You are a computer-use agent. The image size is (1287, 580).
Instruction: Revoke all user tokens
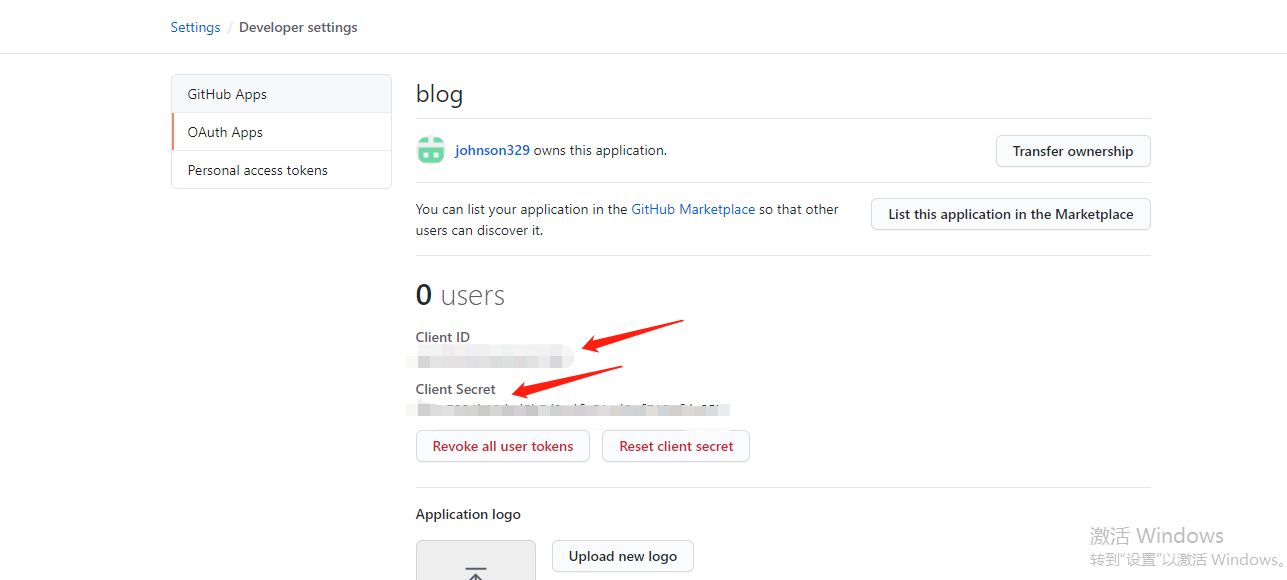click(x=502, y=446)
